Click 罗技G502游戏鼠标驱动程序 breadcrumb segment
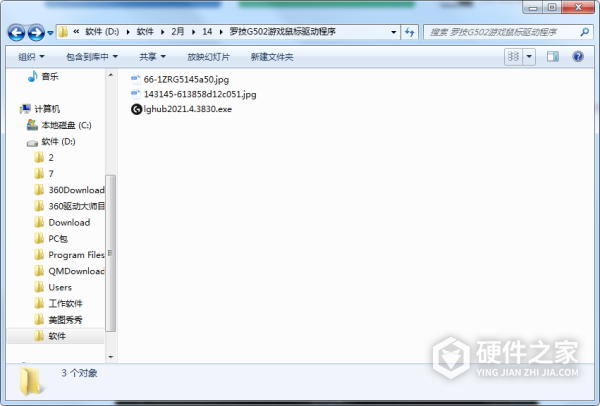Screen dimensions: 600x406 282,32
